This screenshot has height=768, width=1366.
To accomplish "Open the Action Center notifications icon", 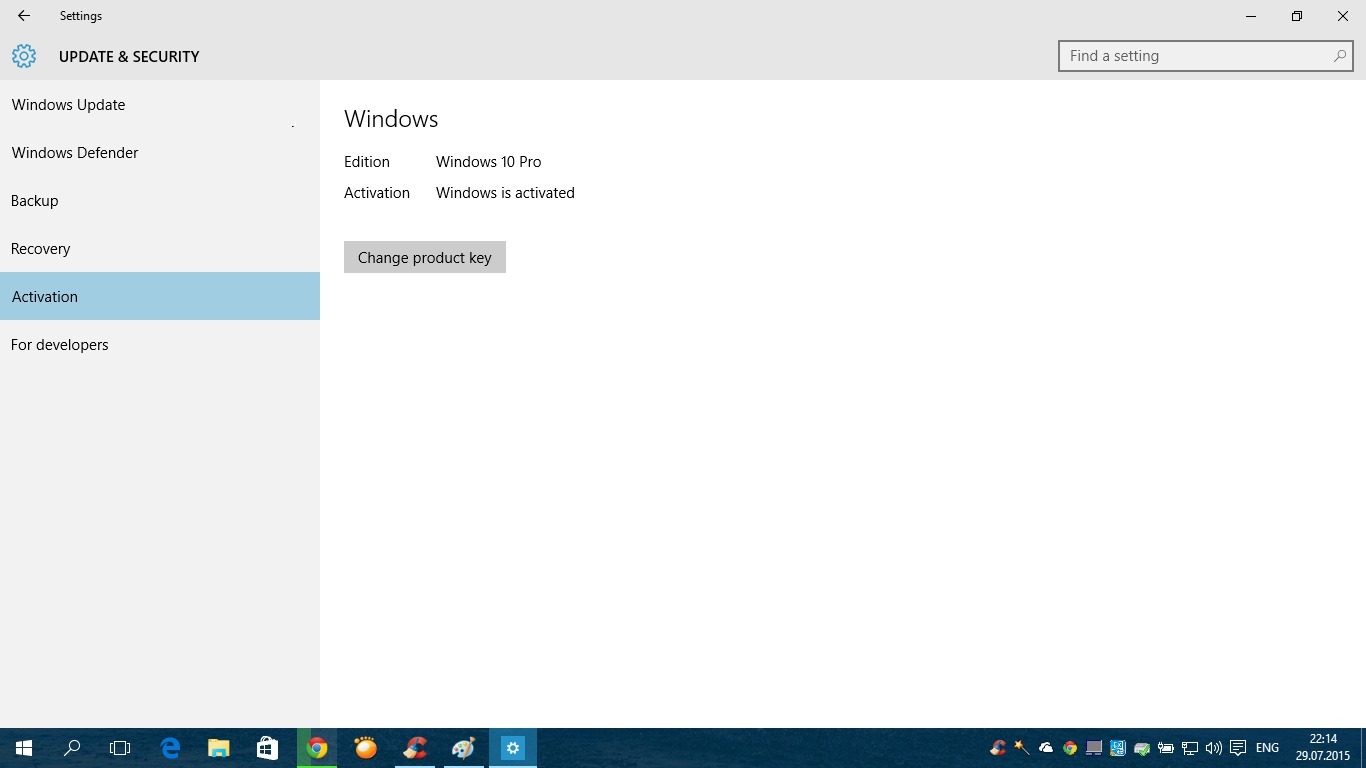I will pyautogui.click(x=1238, y=748).
